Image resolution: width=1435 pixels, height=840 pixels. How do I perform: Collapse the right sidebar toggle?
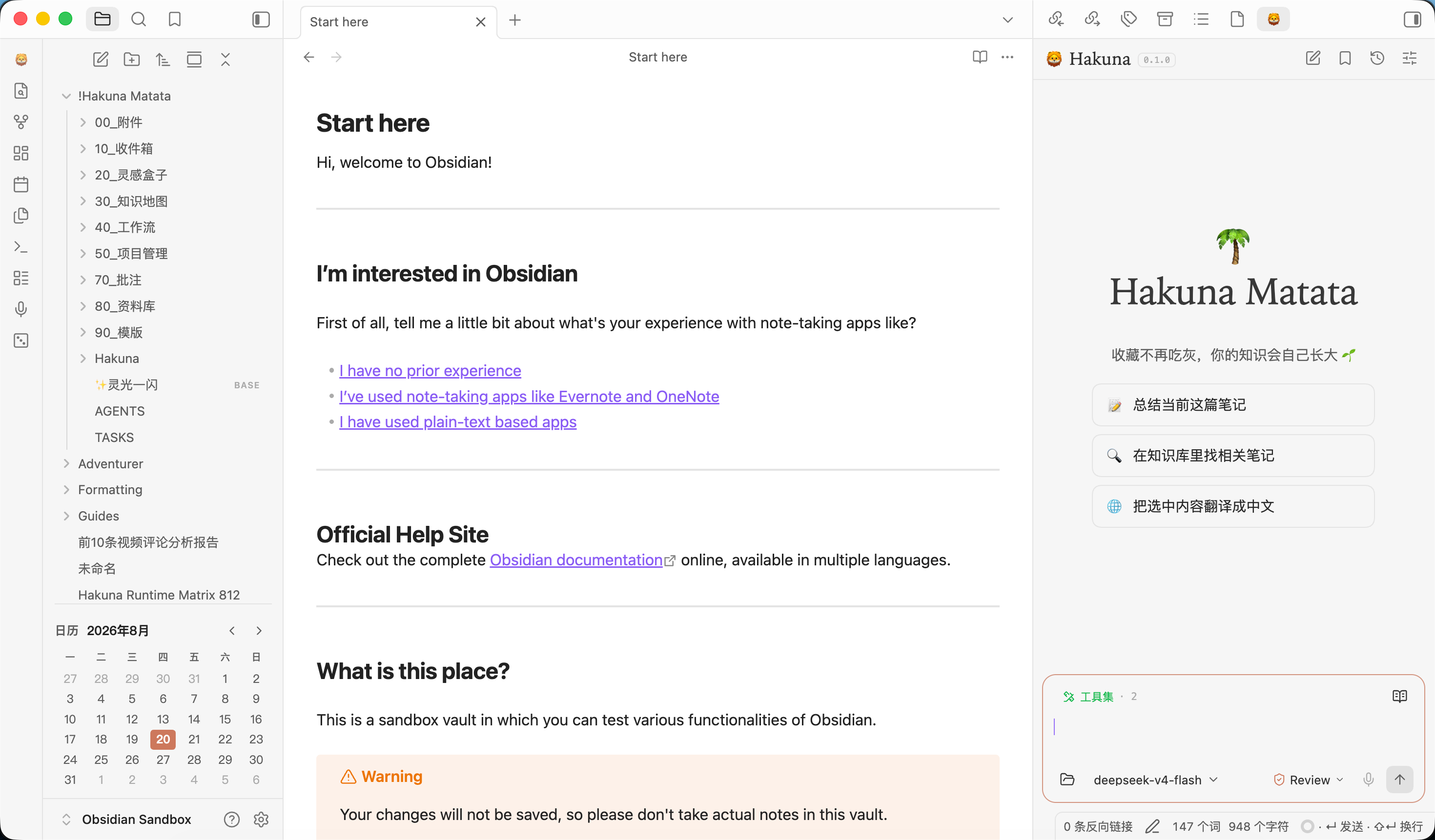click(1412, 20)
